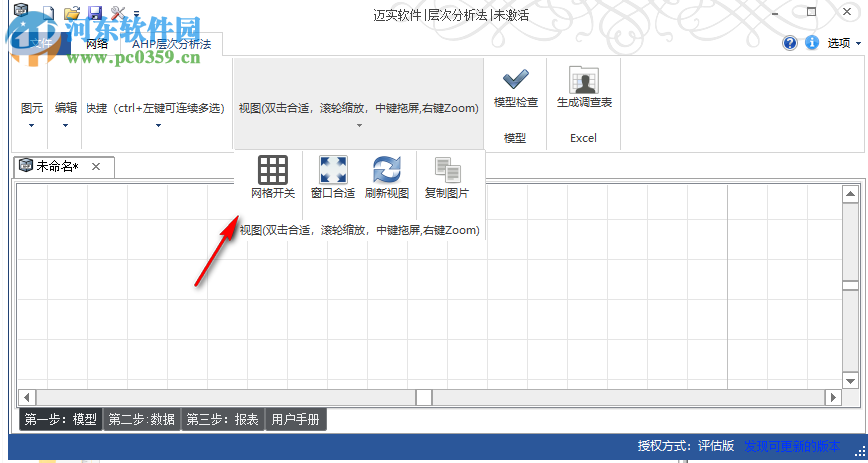Screen dimensions: 868x463
Task: Create a new document from quick toolbar
Action: (x=48, y=12)
